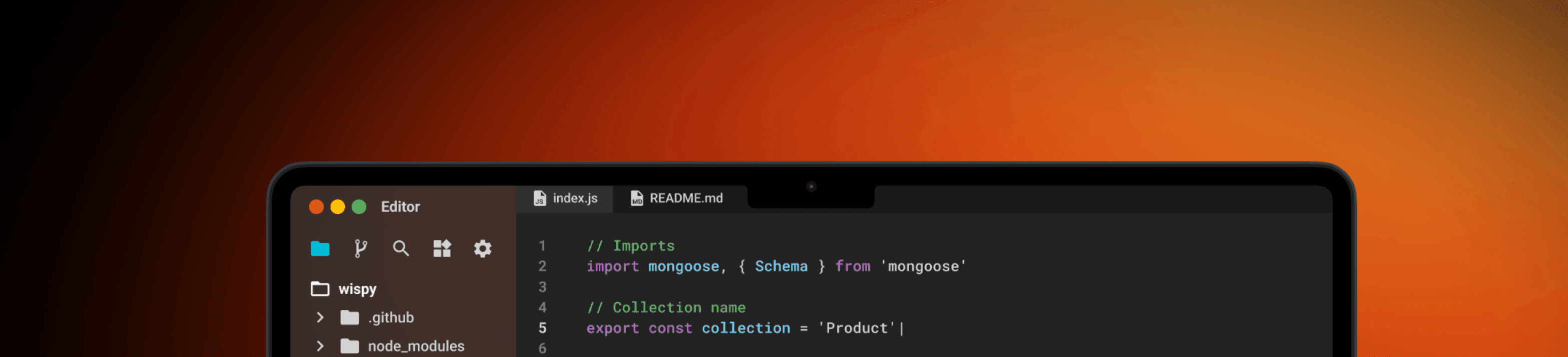Open the settings gear icon

pos(483,248)
